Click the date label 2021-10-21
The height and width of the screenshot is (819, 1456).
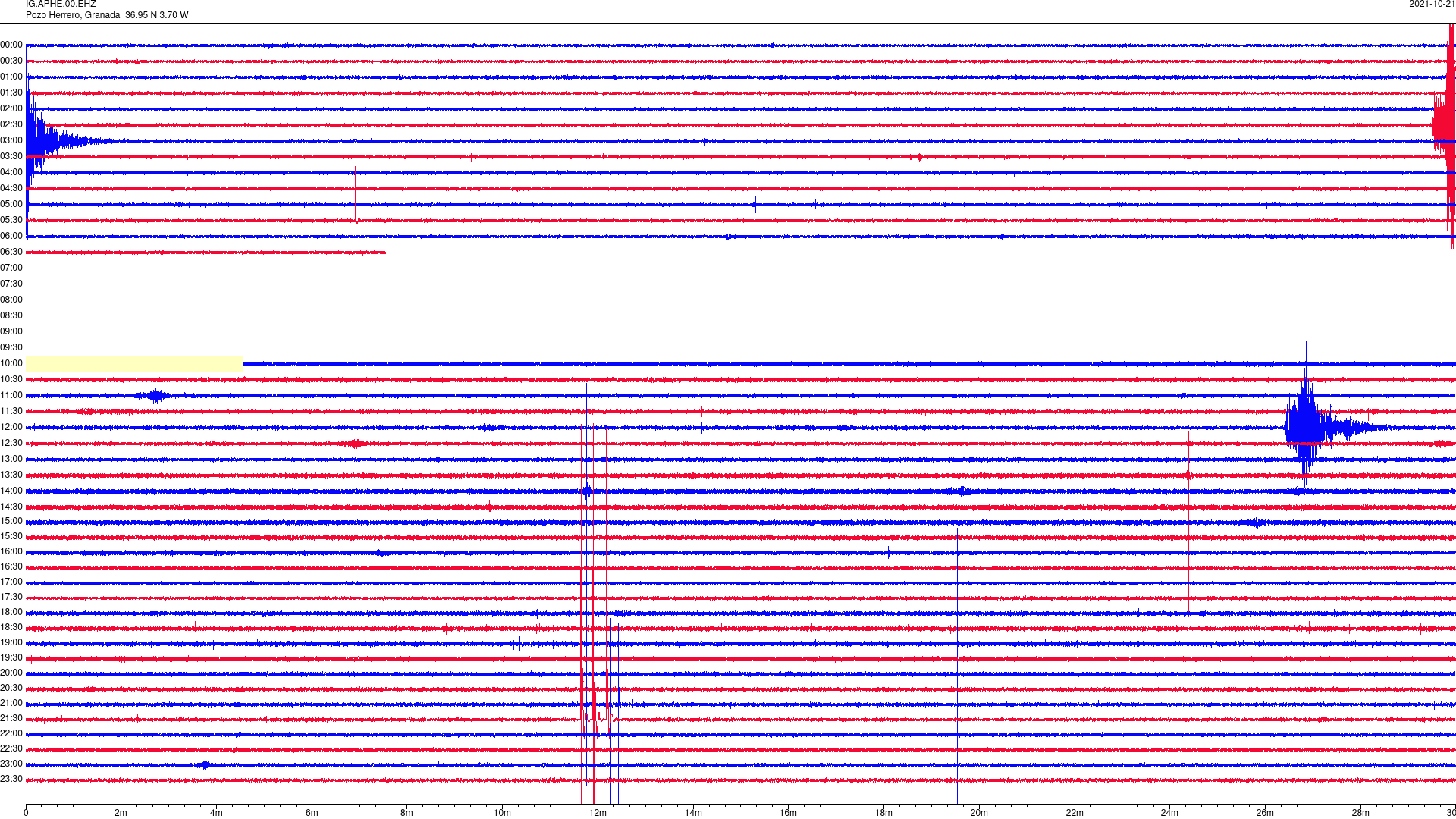[x=1432, y=4]
